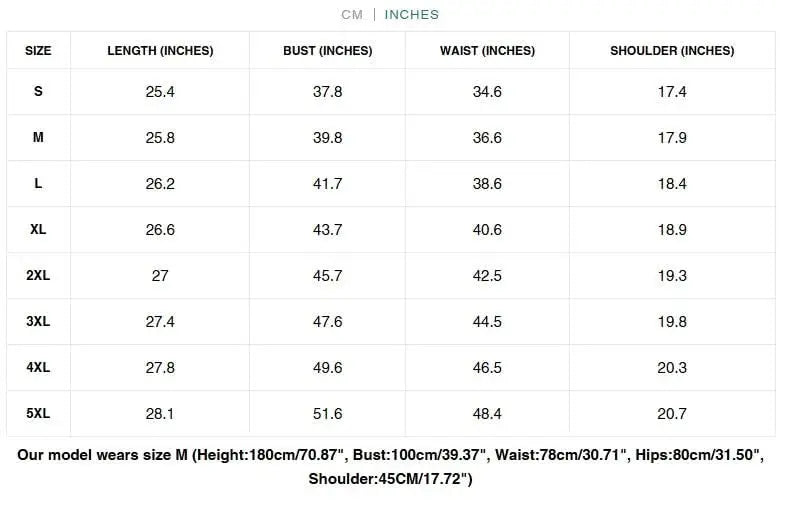The height and width of the screenshot is (507, 786).
Task: Select the size L row label
Action: [38, 184]
